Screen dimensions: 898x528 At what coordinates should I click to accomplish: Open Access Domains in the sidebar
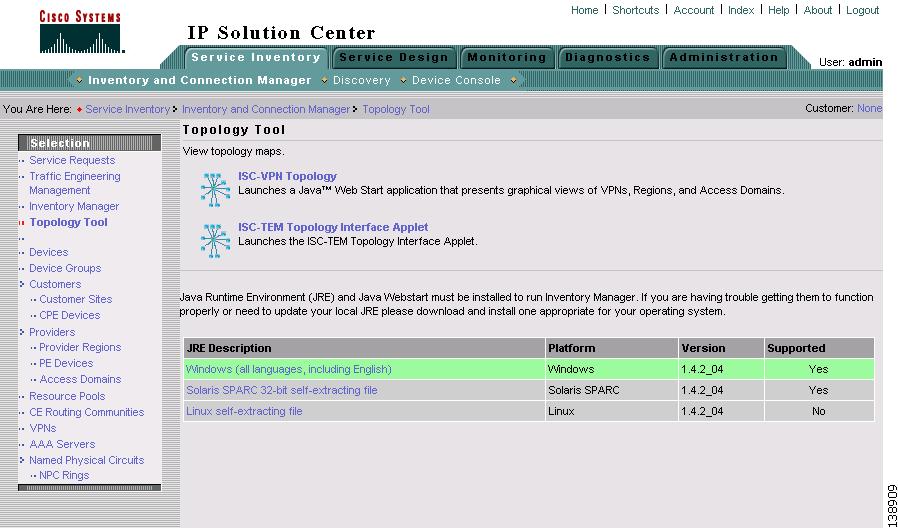coord(80,379)
